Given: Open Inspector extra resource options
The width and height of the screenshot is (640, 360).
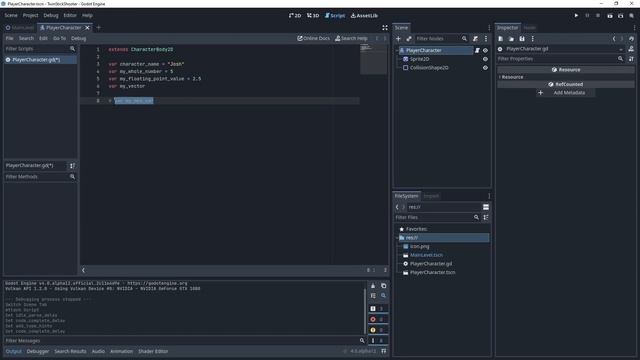Looking at the screenshot, I should (x=533, y=39).
